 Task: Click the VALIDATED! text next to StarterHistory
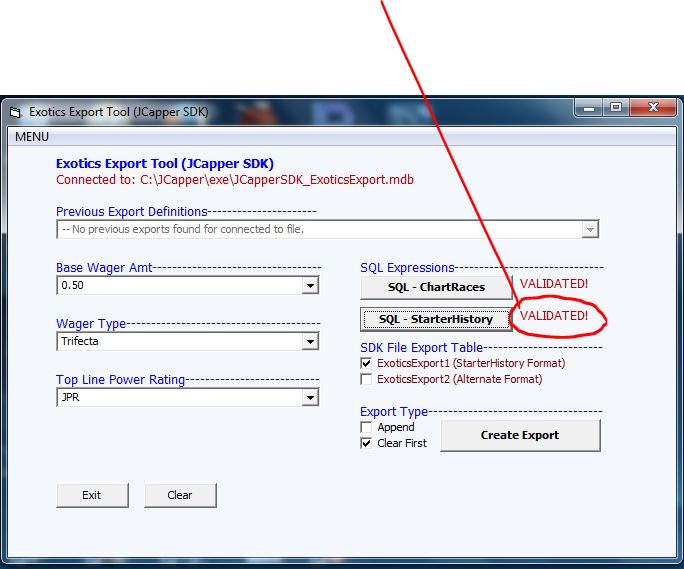click(554, 315)
